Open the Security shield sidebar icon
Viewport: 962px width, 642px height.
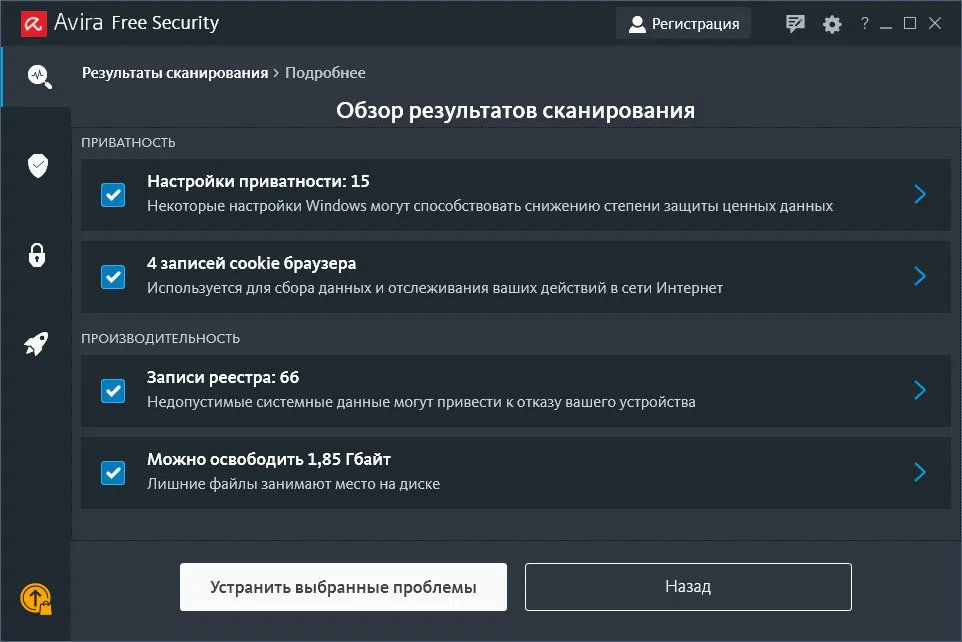click(38, 166)
